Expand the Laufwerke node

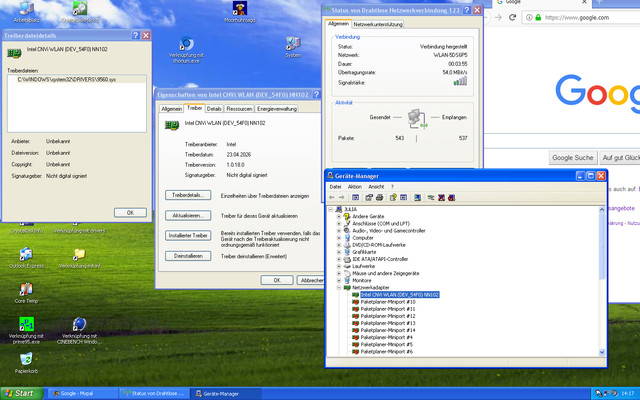[339, 266]
